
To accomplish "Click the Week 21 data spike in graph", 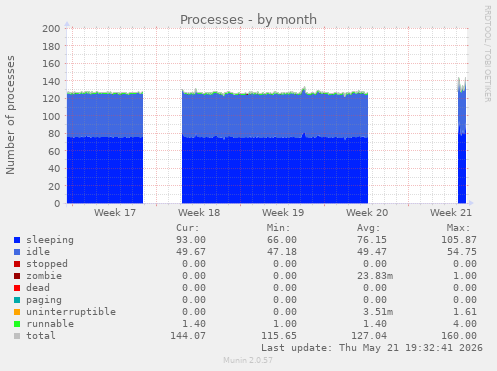I will tap(462, 140).
